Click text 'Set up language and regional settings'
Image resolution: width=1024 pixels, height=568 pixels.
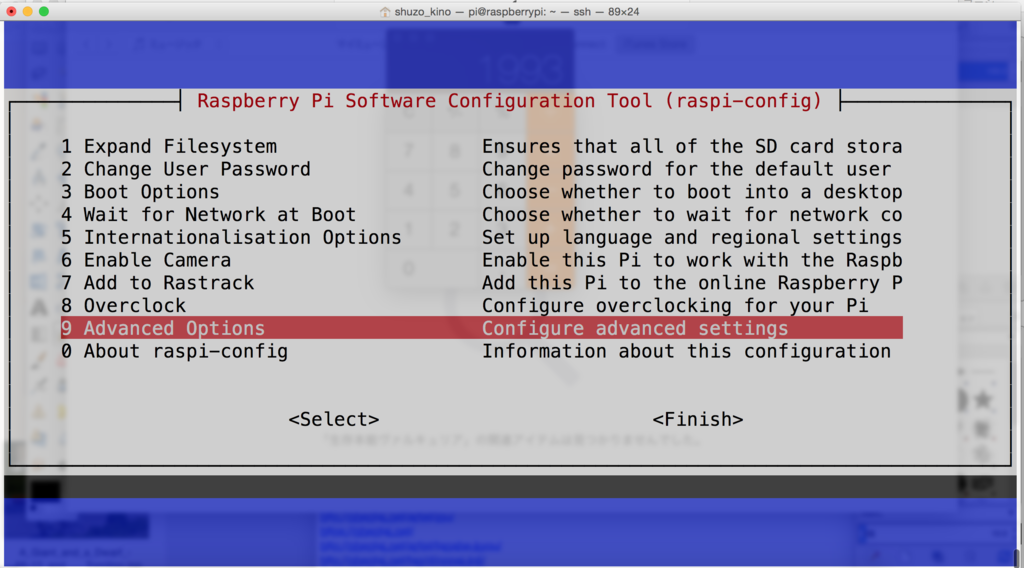pyautogui.click(x=692, y=238)
